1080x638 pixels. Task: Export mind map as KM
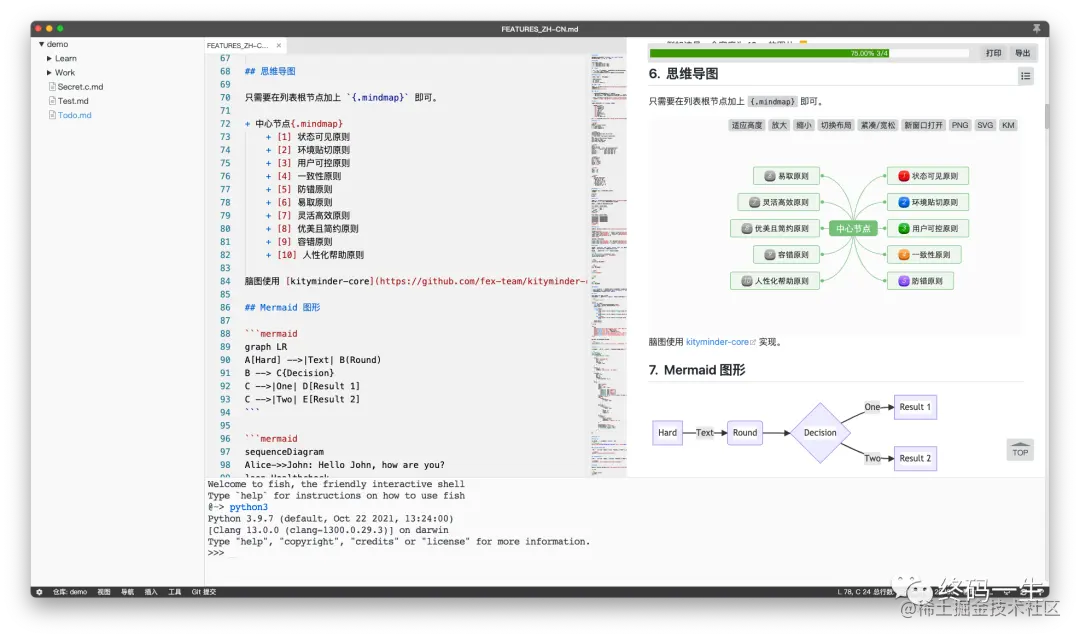click(1008, 125)
